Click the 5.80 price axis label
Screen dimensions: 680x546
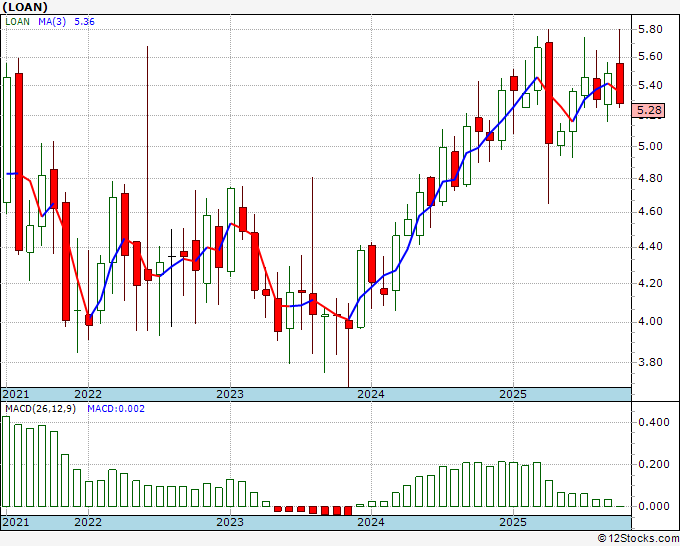coord(650,29)
